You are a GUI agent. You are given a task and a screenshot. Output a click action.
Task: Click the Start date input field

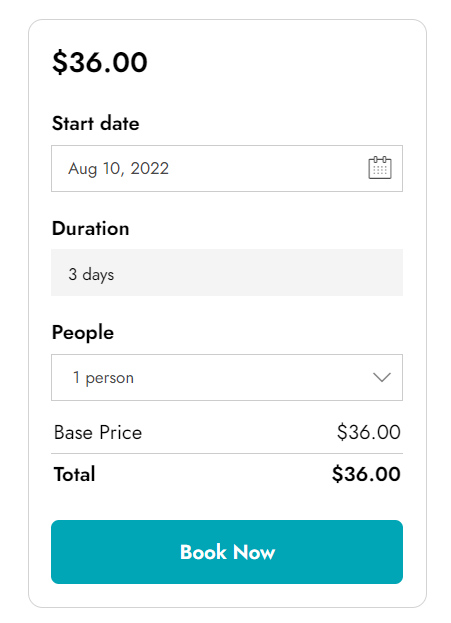pyautogui.click(x=227, y=168)
